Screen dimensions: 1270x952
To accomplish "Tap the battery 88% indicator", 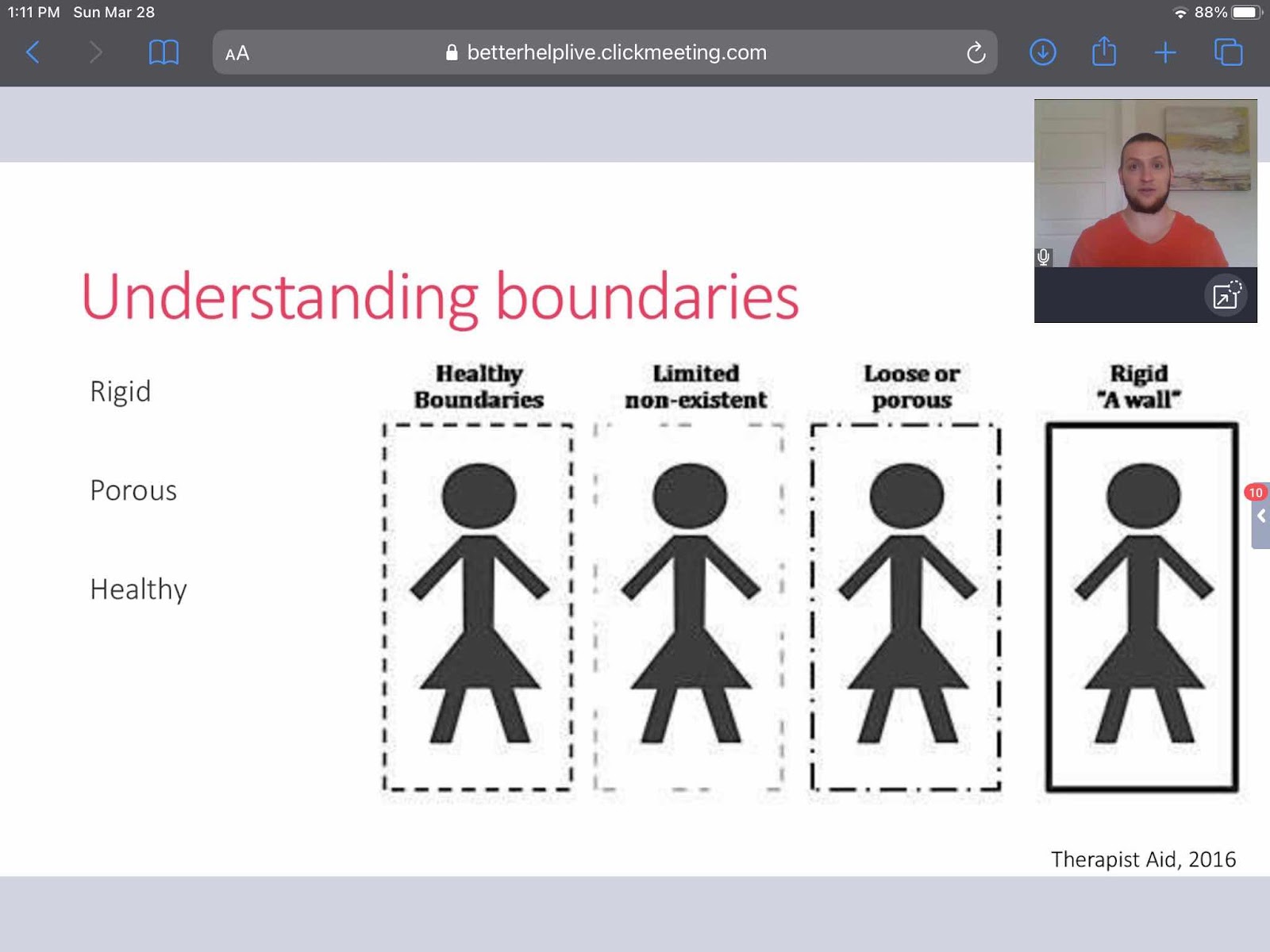I will (x=1227, y=12).
